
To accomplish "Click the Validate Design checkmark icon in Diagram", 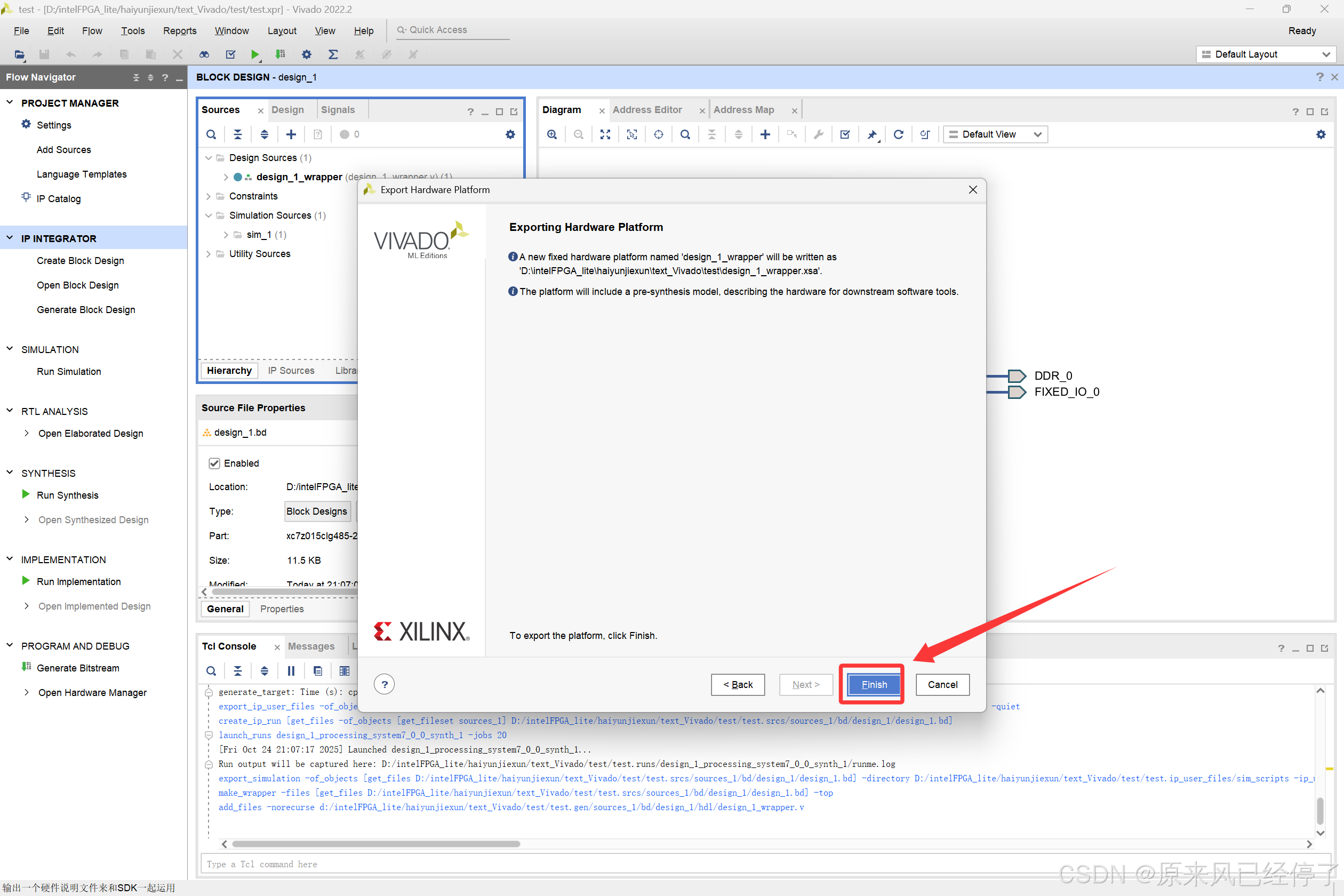I will [845, 134].
